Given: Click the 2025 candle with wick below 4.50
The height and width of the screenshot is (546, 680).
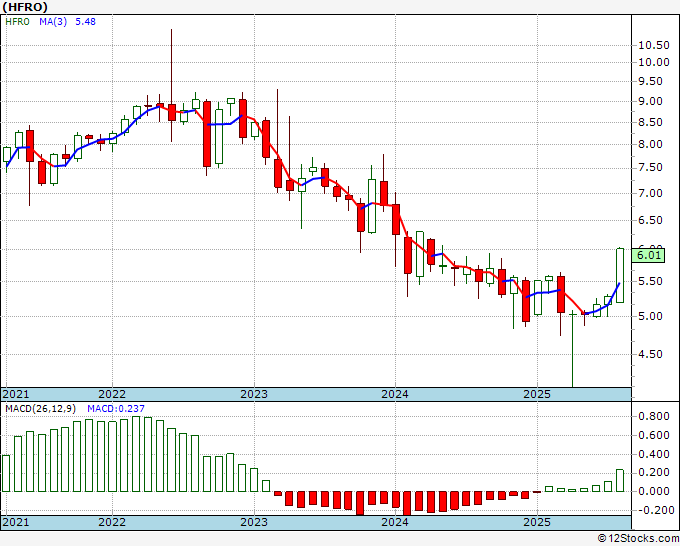Looking at the screenshot, I should (572, 349).
